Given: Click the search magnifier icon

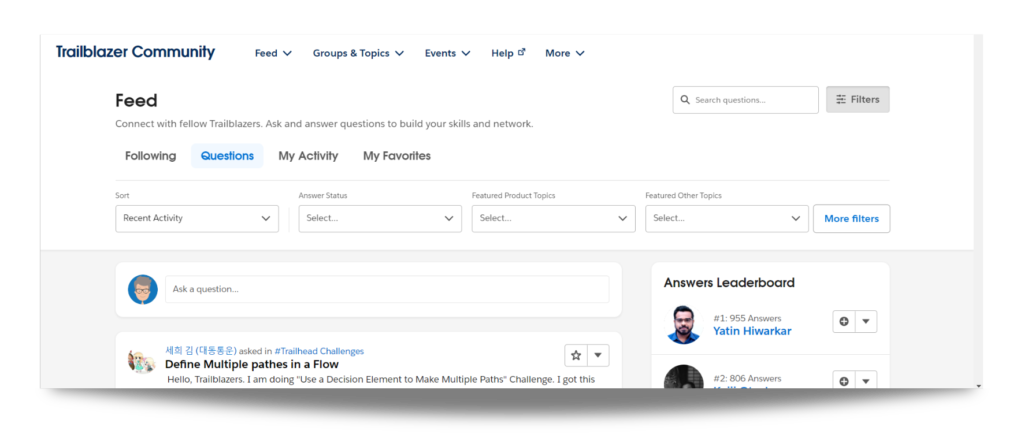Looking at the screenshot, I should [x=685, y=100].
